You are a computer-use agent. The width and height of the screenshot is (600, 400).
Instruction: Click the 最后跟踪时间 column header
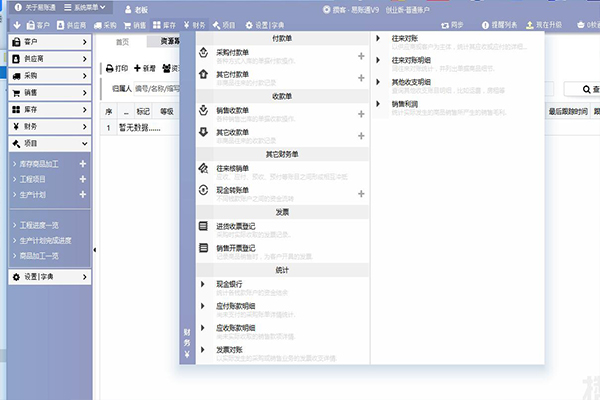[568, 111]
